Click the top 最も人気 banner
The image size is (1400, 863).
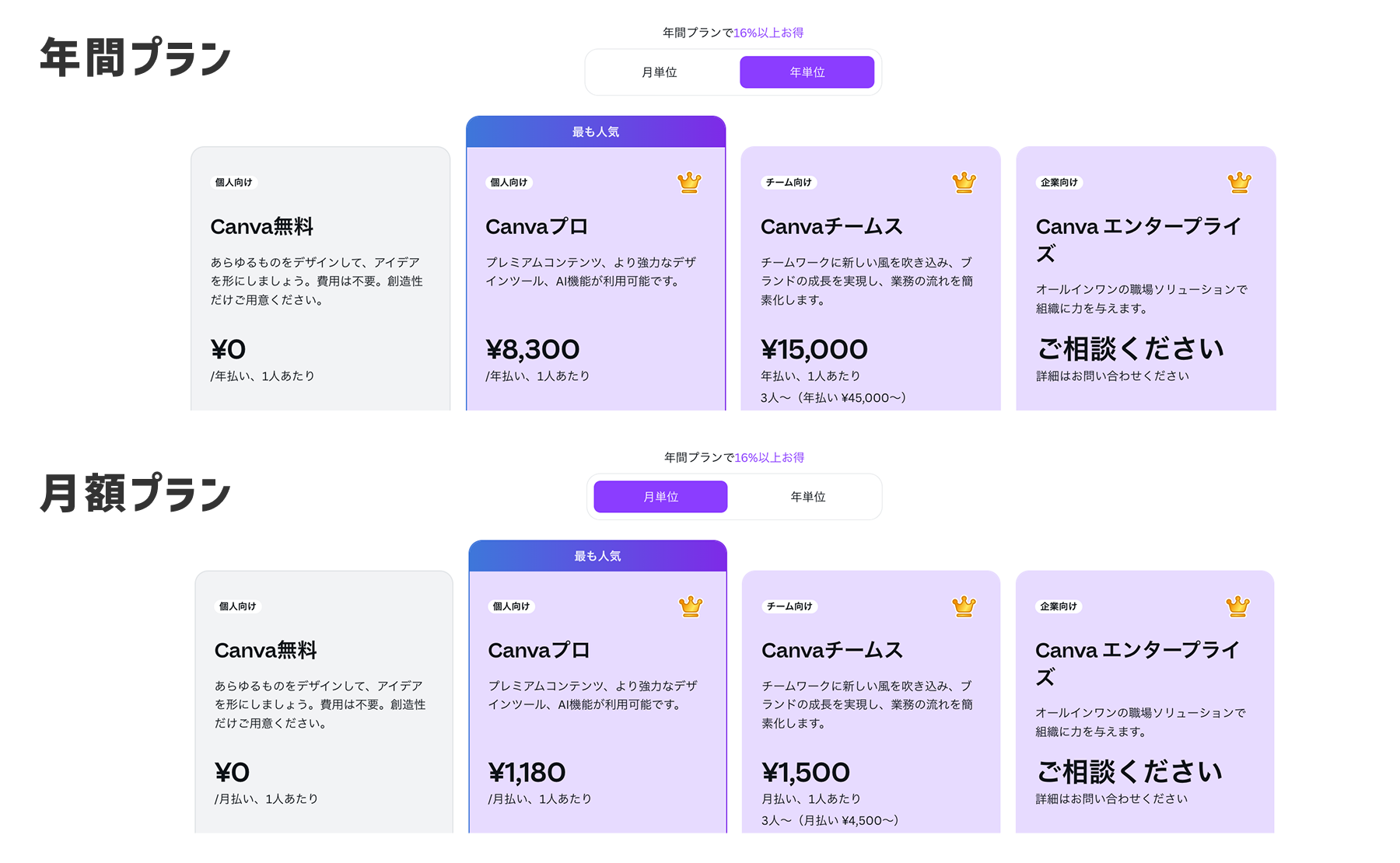[x=596, y=132]
